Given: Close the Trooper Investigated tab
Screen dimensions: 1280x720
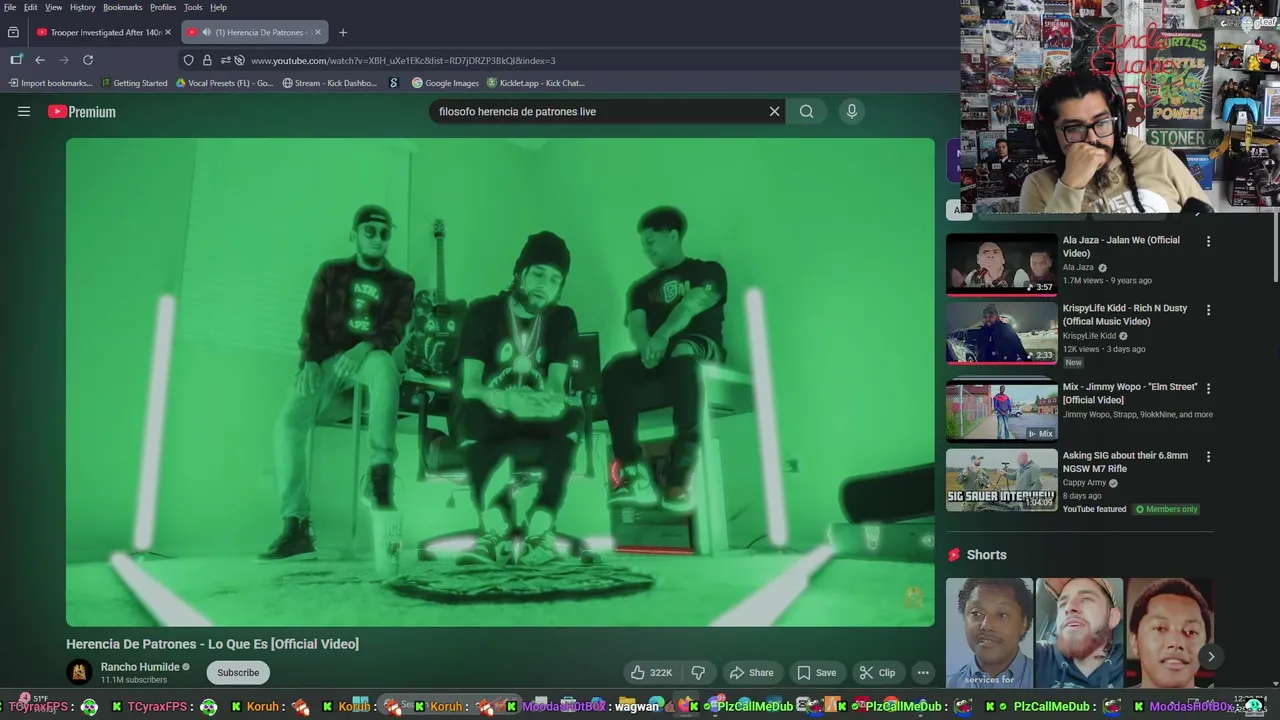Looking at the screenshot, I should (x=168, y=32).
